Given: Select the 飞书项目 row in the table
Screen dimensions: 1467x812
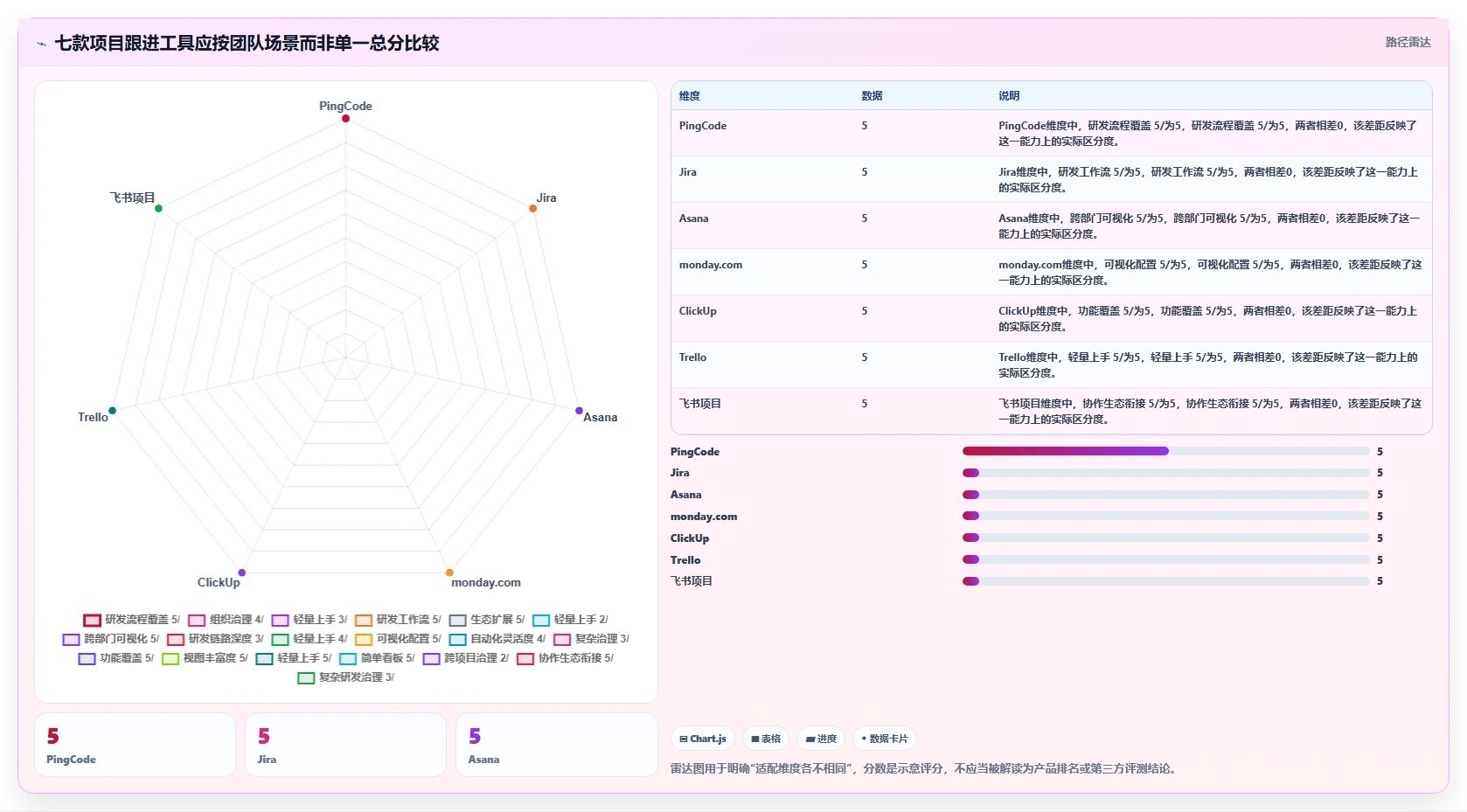Looking at the screenshot, I should (x=1051, y=411).
